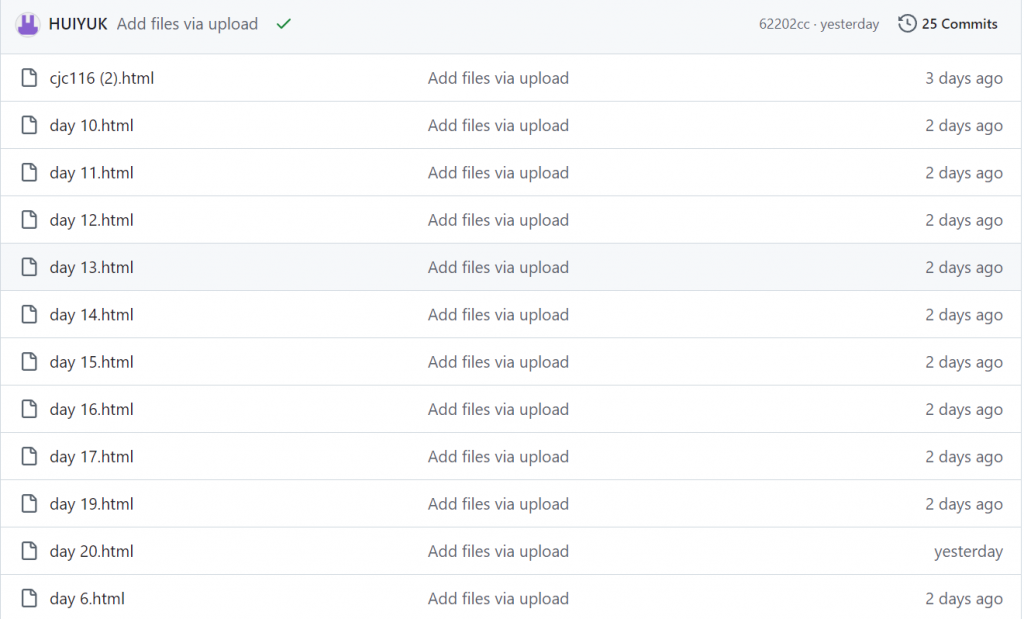The image size is (1024, 619).
Task: Open the HUIYUK author profile link
Action: pos(78,24)
